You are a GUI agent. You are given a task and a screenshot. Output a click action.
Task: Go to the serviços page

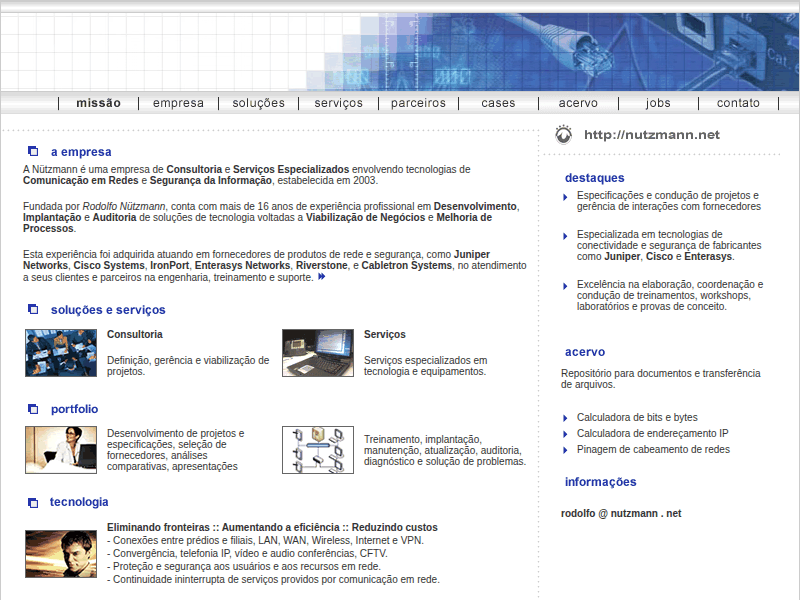point(338,103)
